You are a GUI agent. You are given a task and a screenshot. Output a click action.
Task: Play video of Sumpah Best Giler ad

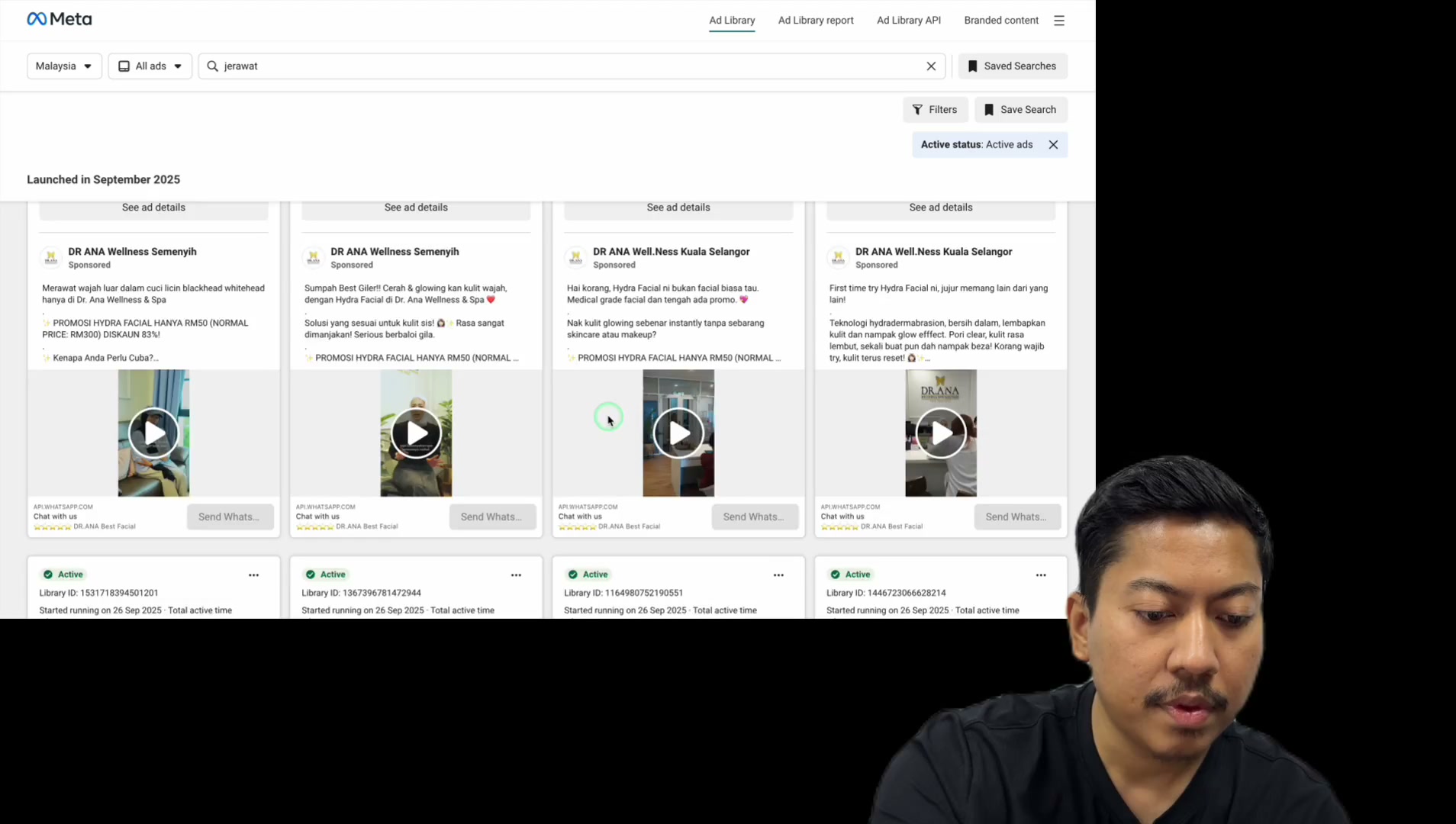tap(416, 433)
